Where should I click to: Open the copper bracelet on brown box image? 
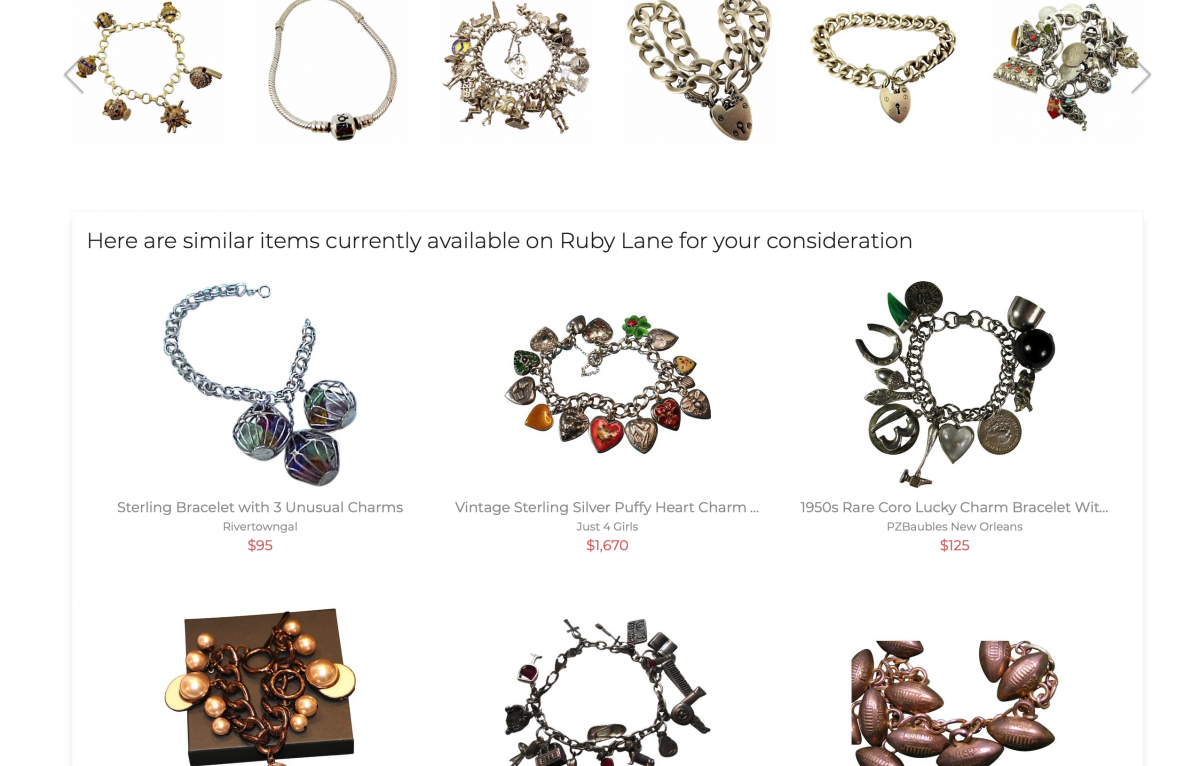(x=260, y=687)
